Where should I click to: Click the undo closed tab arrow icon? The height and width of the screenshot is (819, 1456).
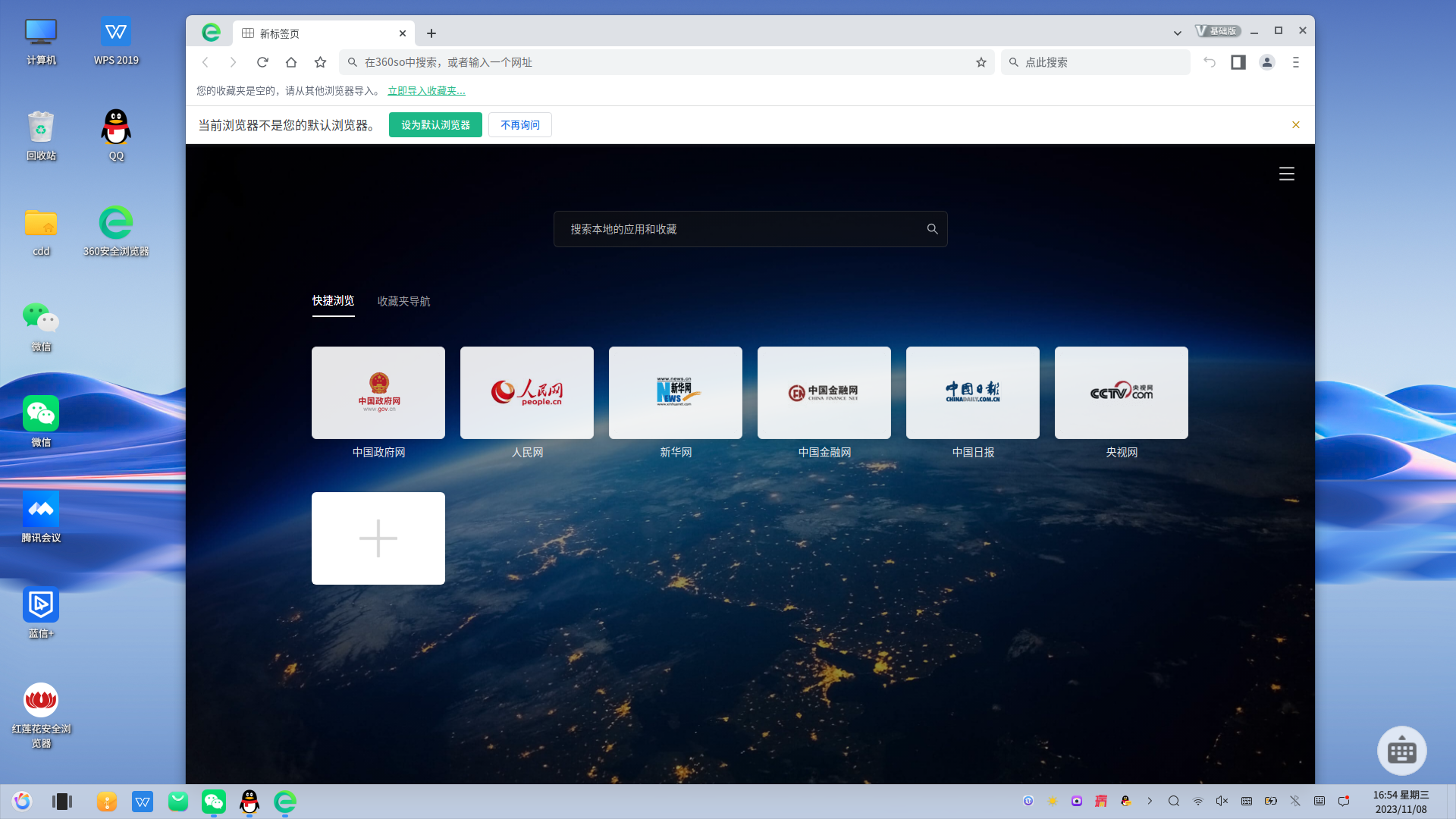click(x=1210, y=62)
